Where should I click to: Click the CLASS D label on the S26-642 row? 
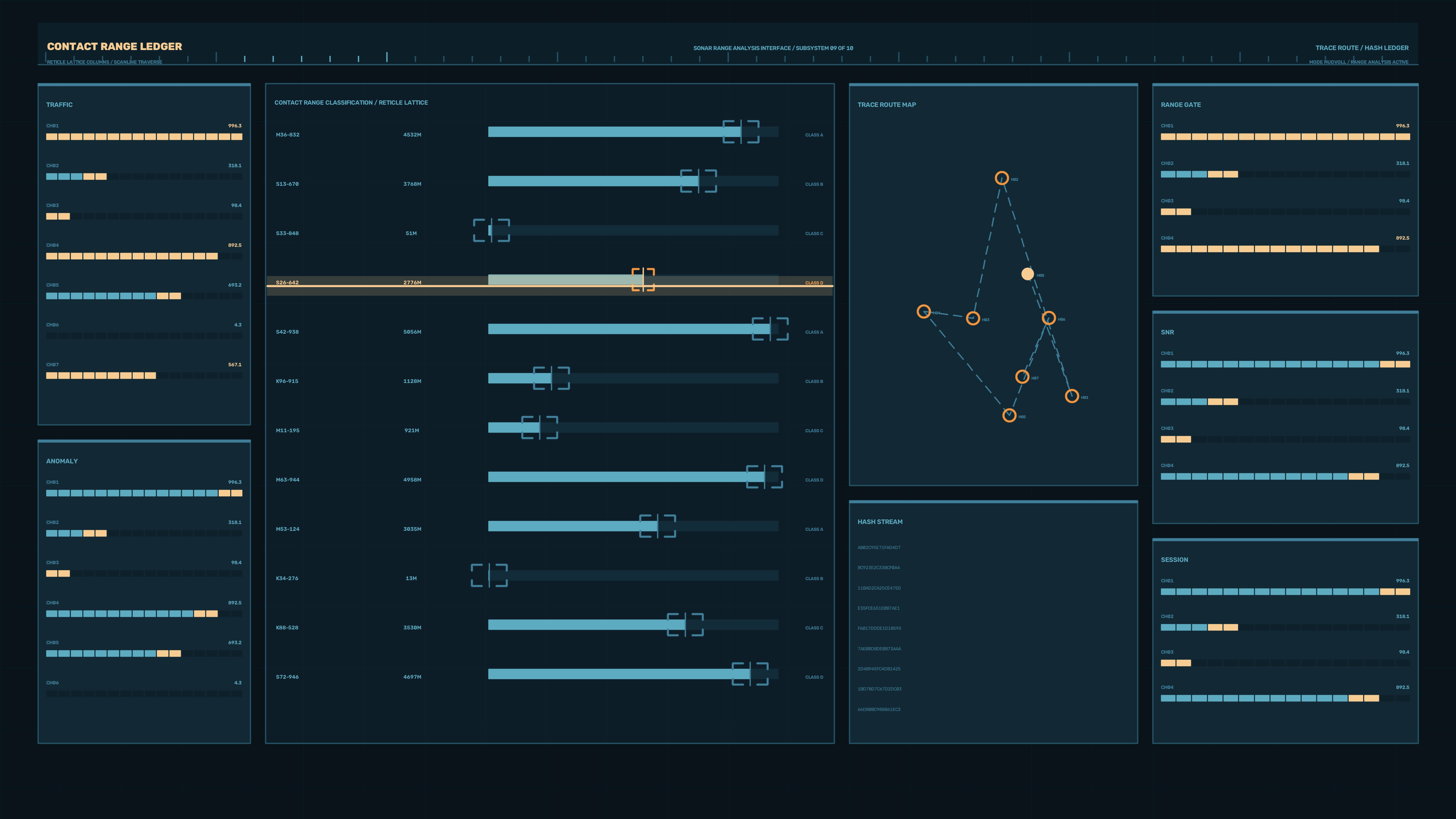(x=814, y=282)
